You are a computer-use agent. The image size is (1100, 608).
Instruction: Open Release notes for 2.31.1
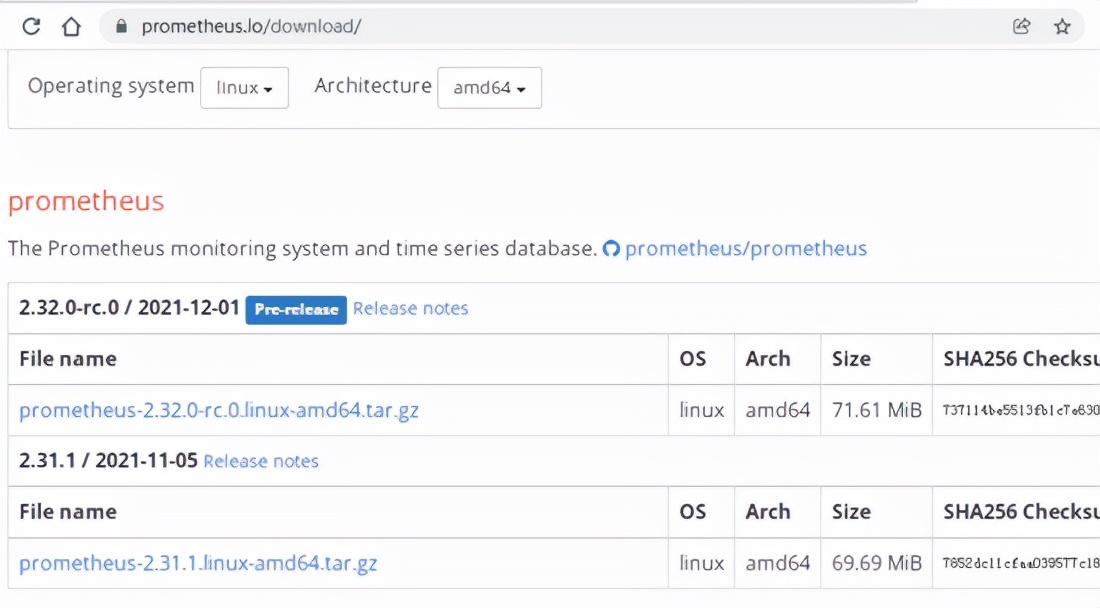click(x=261, y=461)
